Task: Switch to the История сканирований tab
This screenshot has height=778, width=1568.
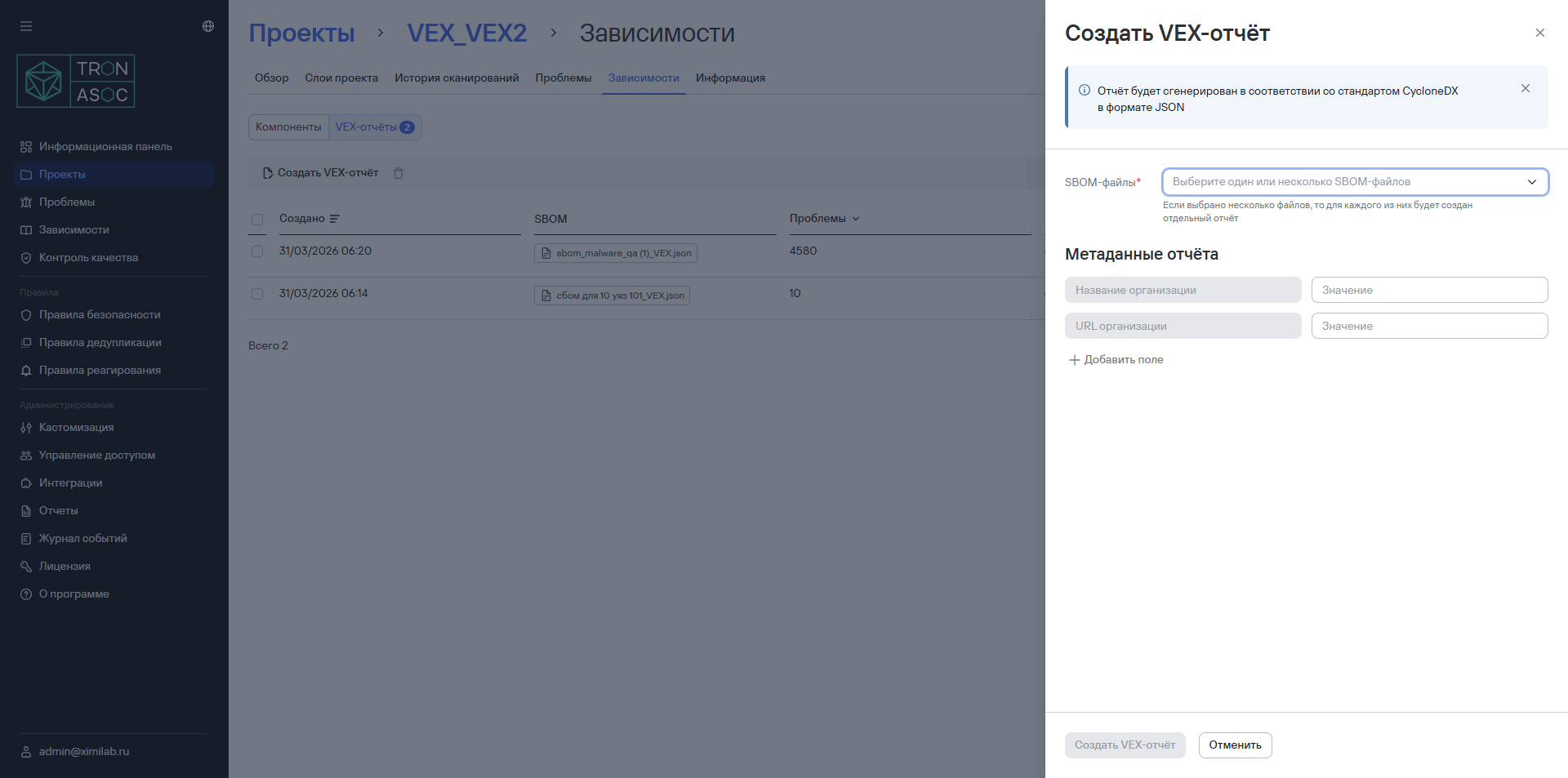Action: pos(457,78)
